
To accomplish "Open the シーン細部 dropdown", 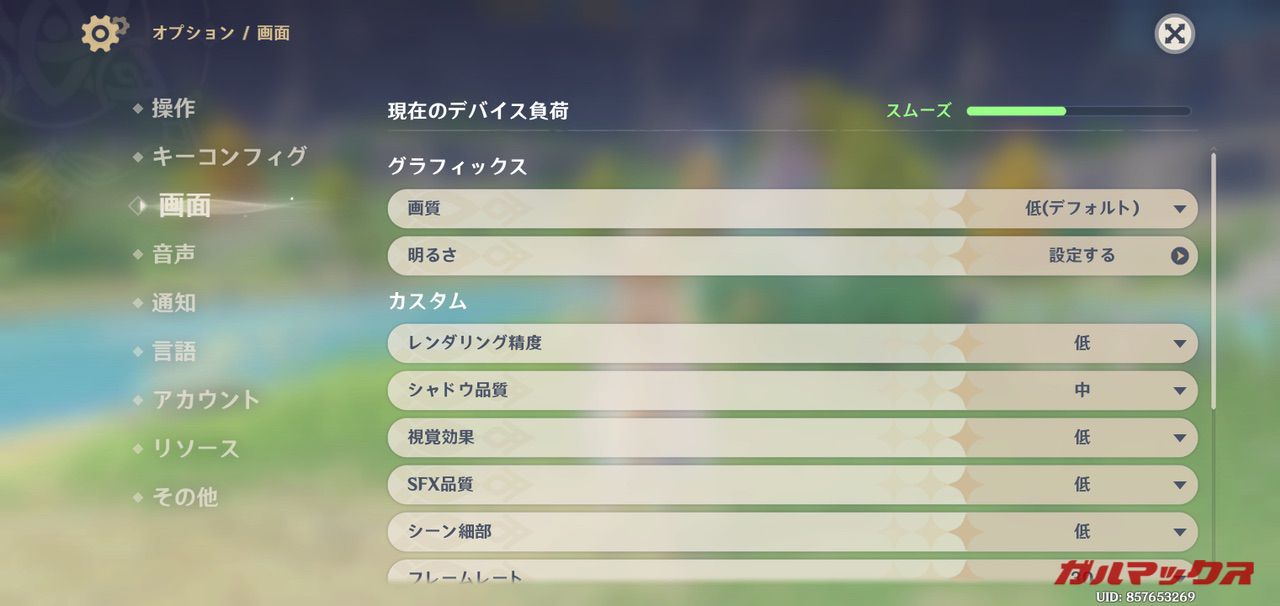I will coord(1180,532).
